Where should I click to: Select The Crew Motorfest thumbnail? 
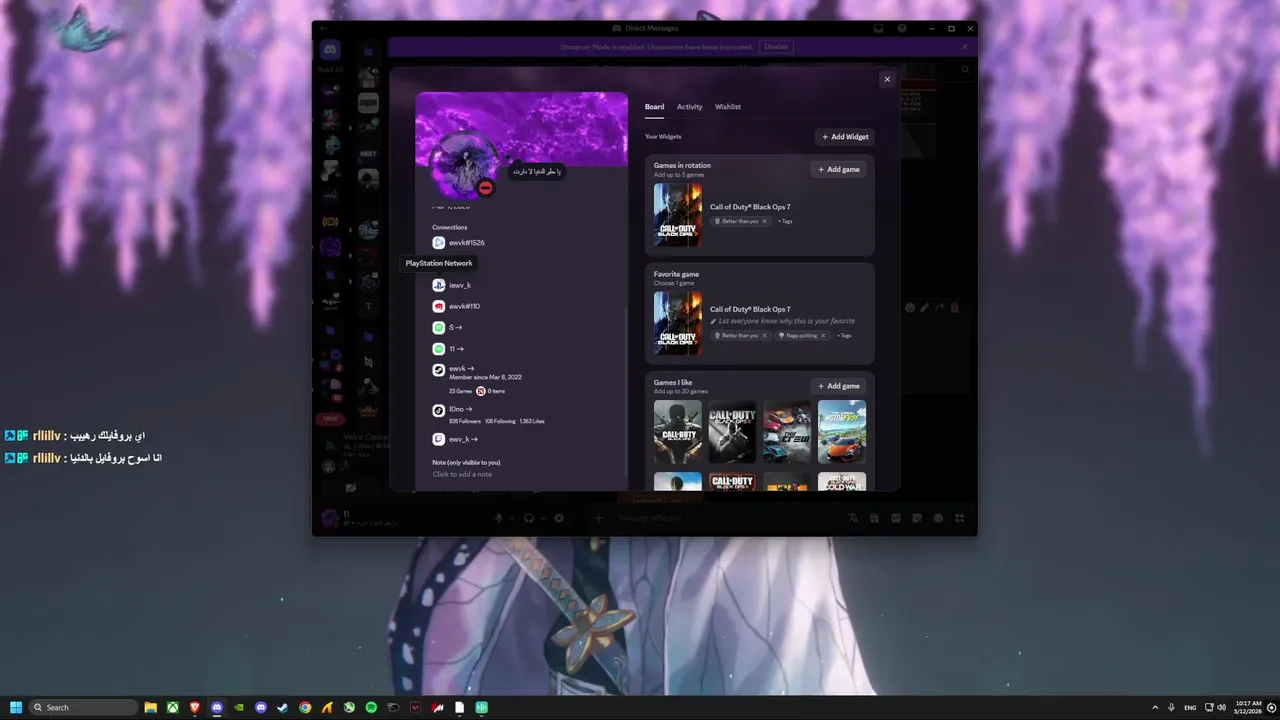tap(842, 432)
